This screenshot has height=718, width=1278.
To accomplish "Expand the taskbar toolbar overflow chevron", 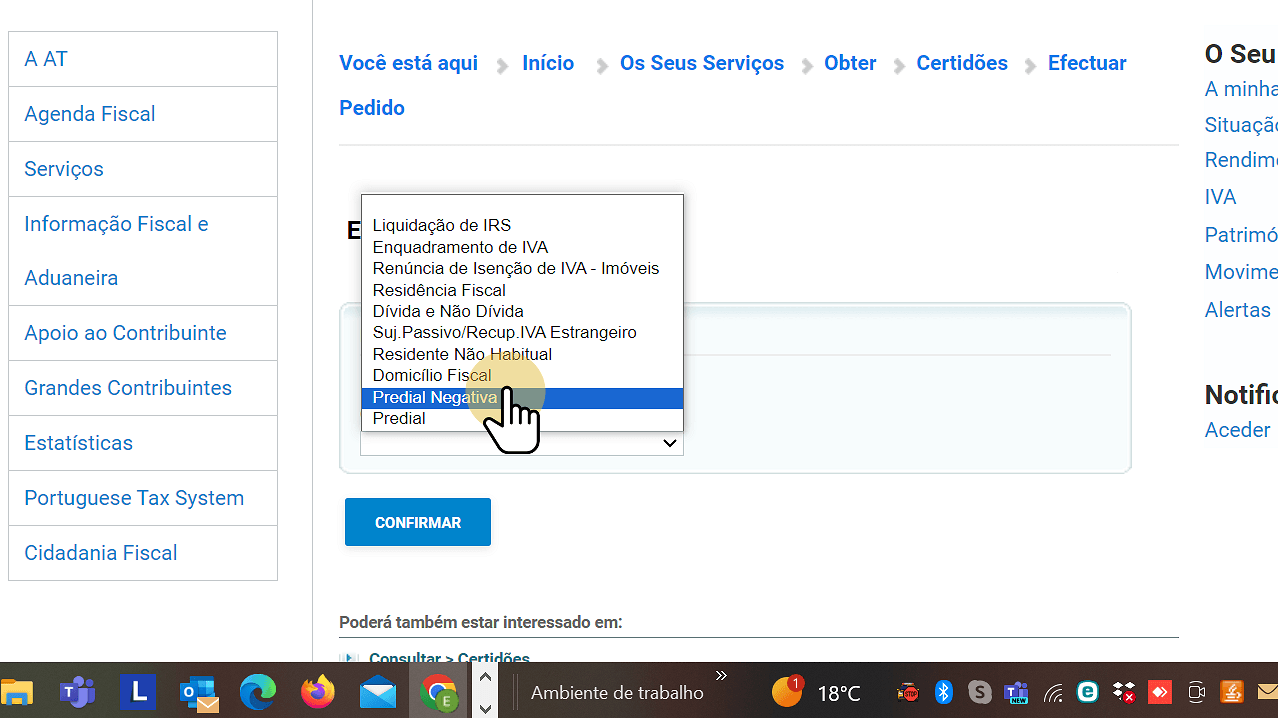I will [720, 677].
